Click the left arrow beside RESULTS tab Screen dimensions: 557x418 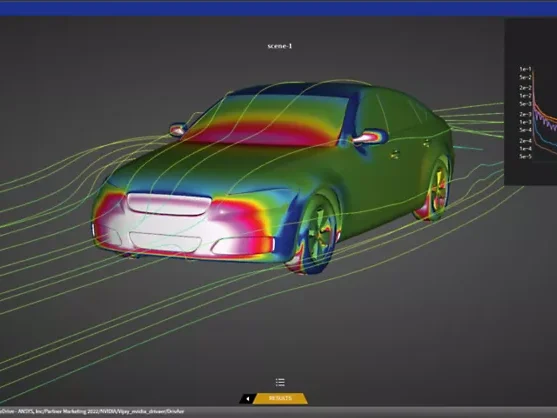coord(247,398)
